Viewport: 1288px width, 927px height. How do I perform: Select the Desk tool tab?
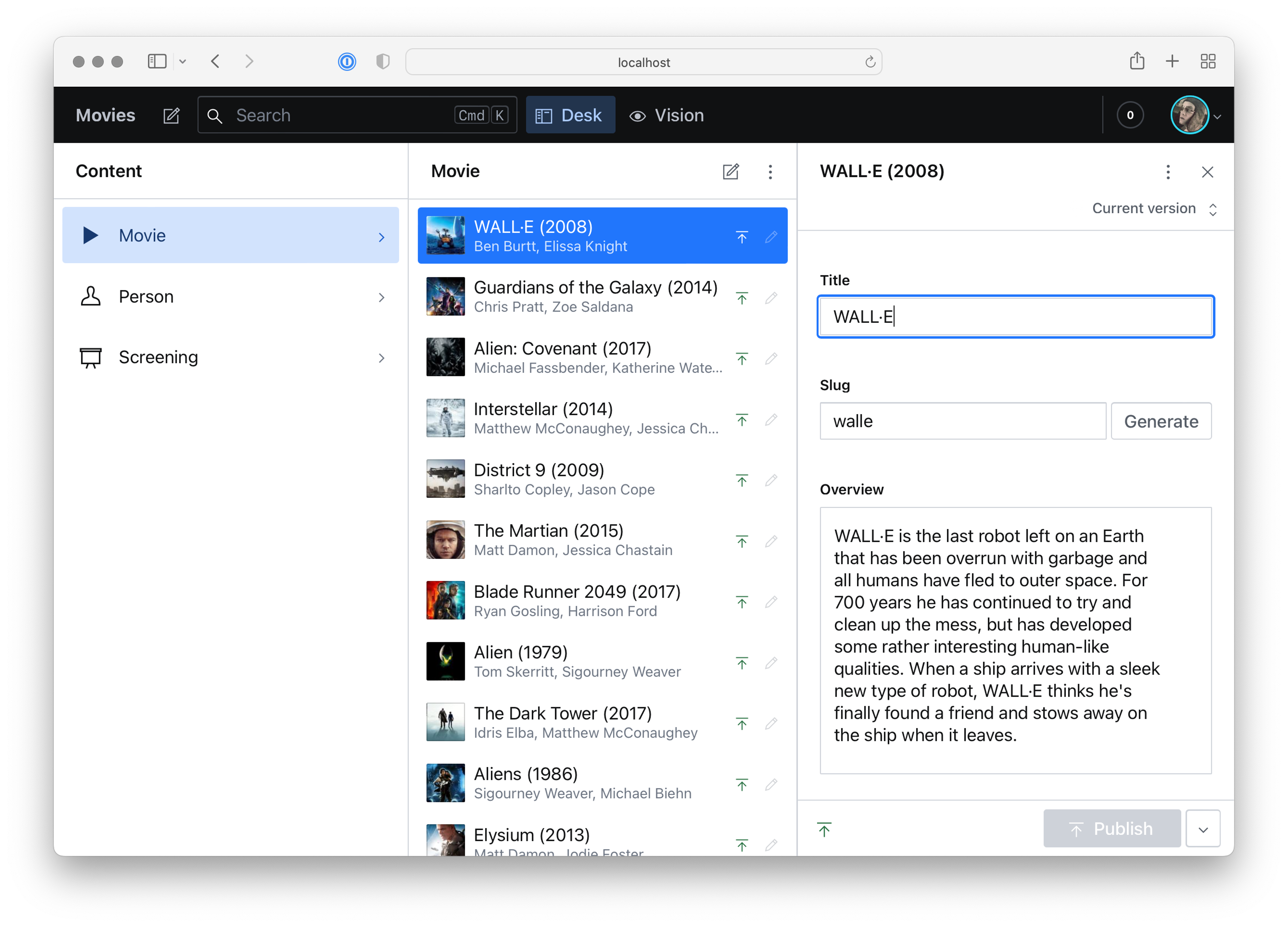coord(570,115)
